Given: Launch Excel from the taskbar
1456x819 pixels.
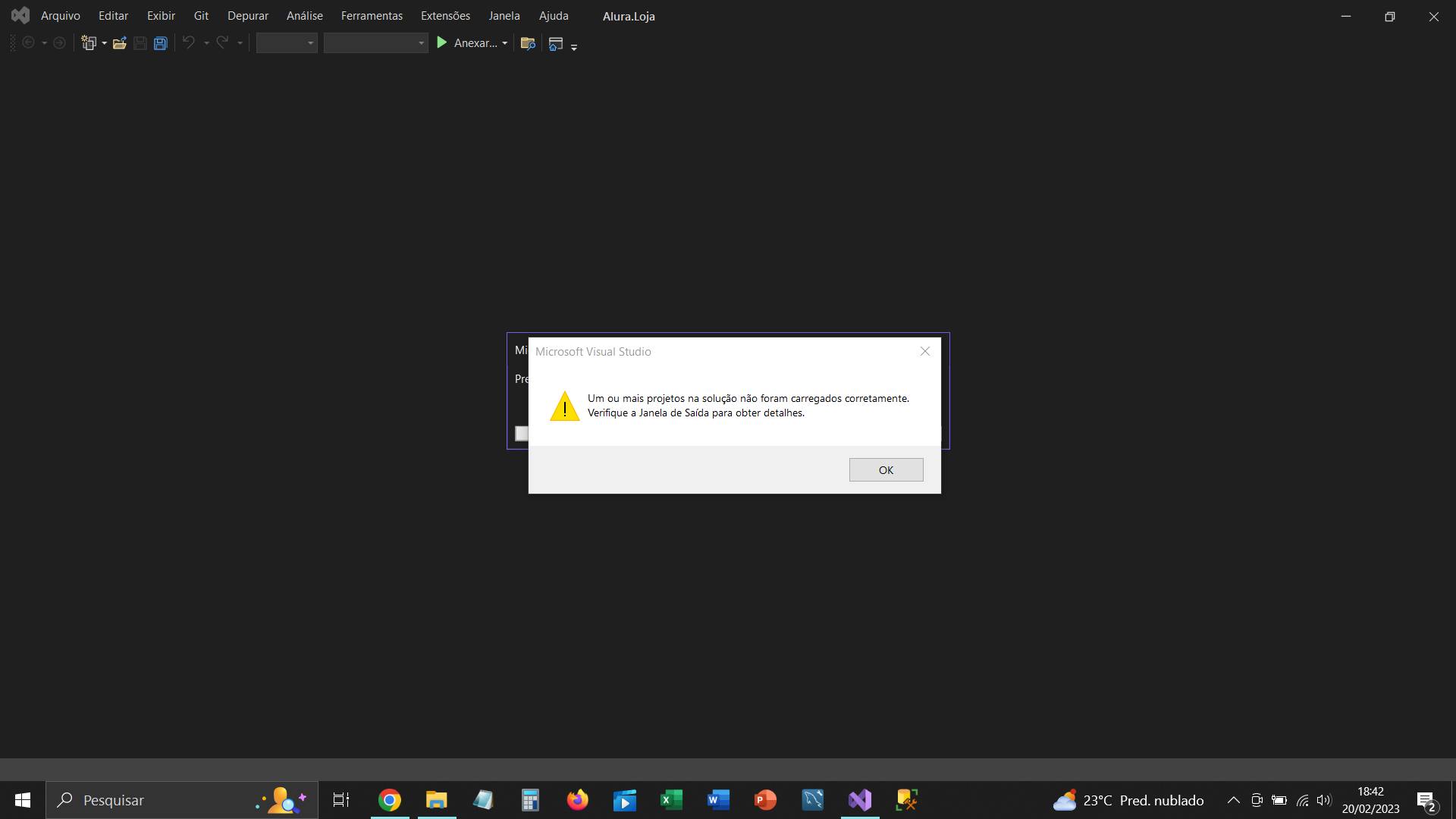Looking at the screenshot, I should (671, 800).
